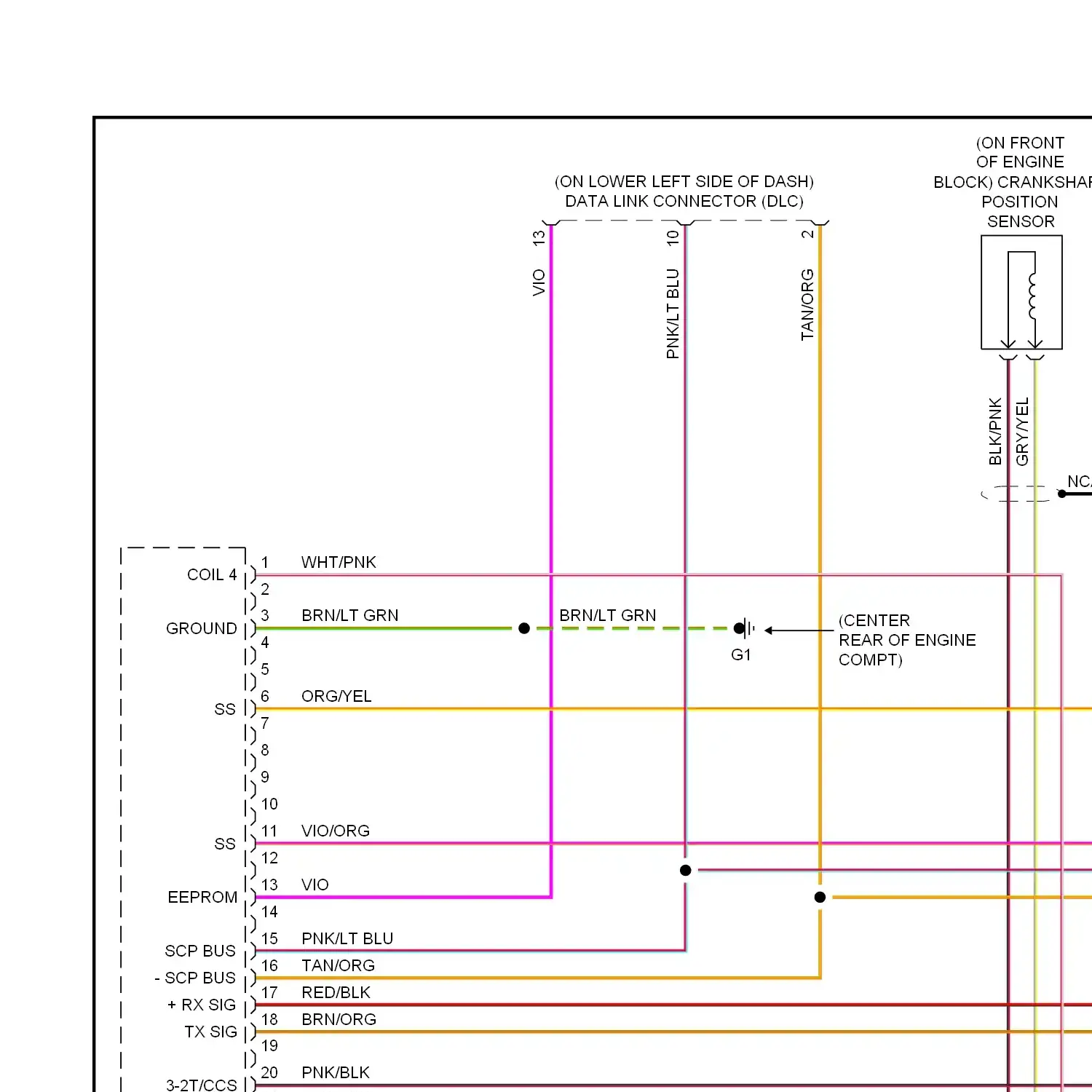Screen dimensions: 1092x1092
Task: Select the + RX SIG pin label
Action: point(202,1005)
